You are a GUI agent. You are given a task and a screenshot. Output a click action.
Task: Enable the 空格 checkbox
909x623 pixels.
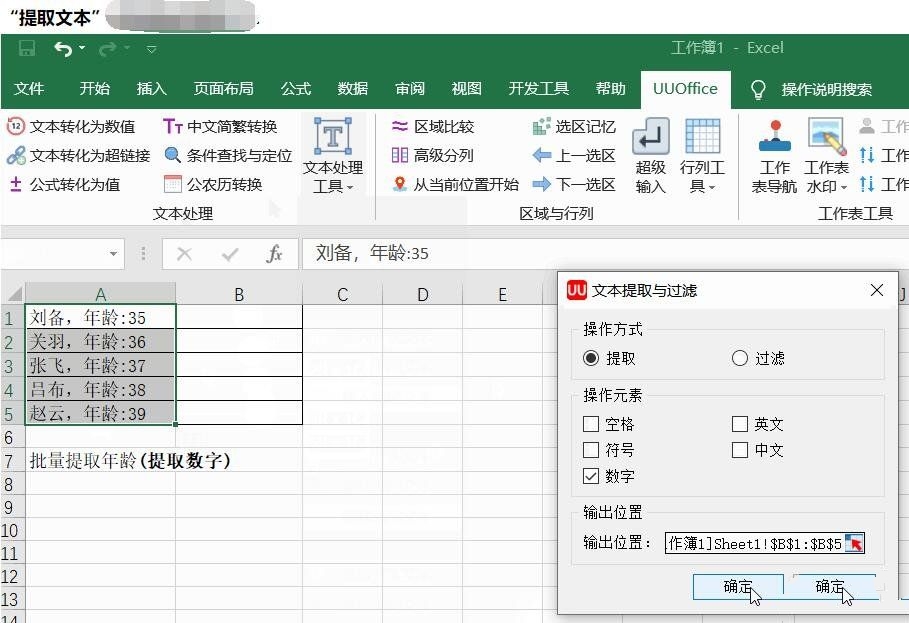(591, 425)
